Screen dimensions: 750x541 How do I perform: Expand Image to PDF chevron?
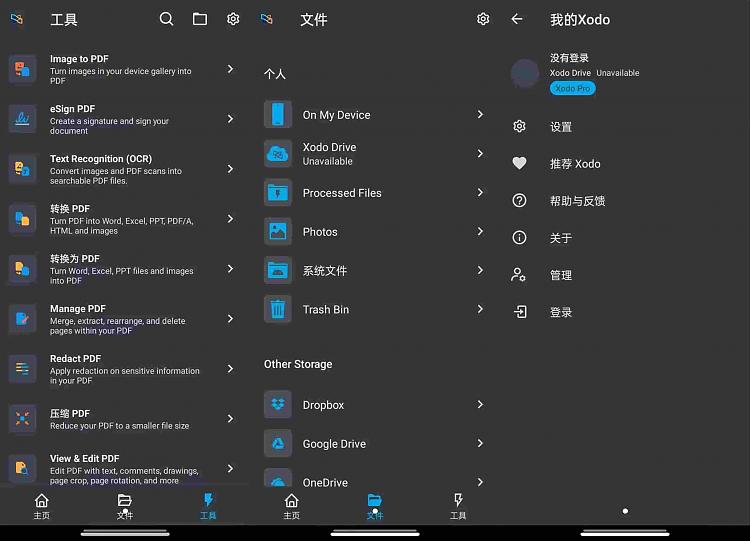231,69
